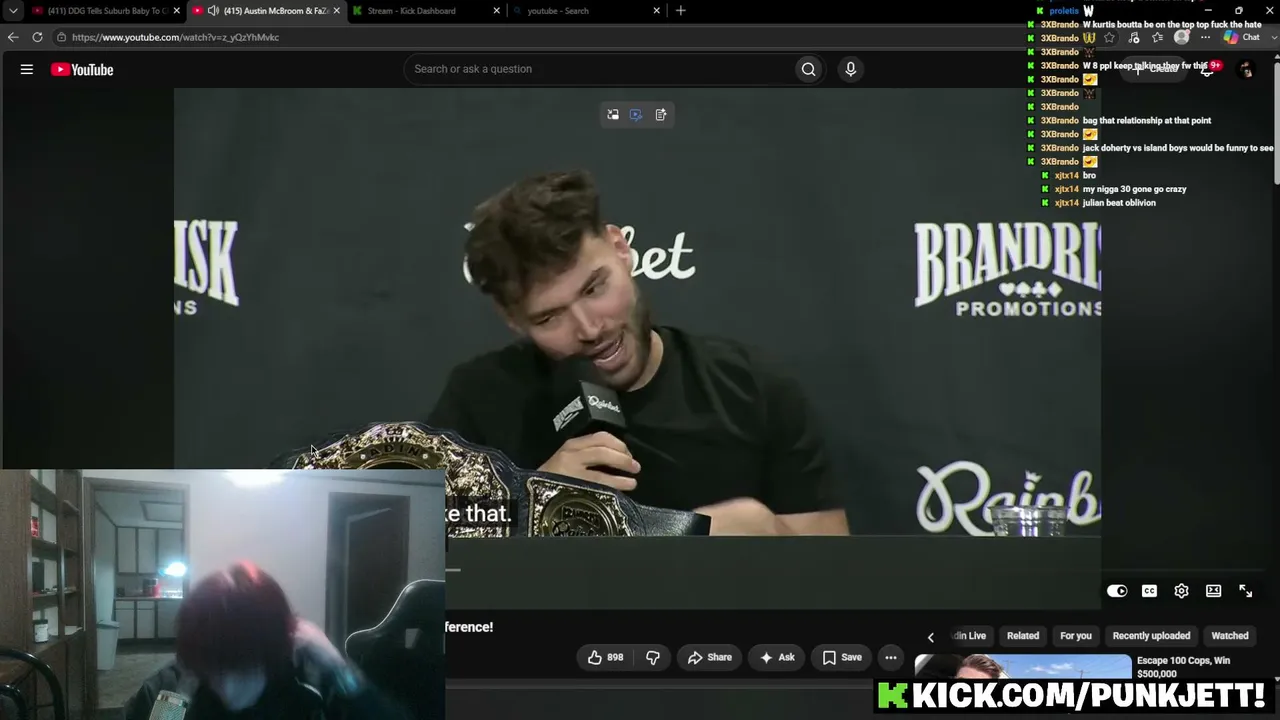Open a new browser tab
This screenshot has width=1280, height=720.
click(681, 10)
